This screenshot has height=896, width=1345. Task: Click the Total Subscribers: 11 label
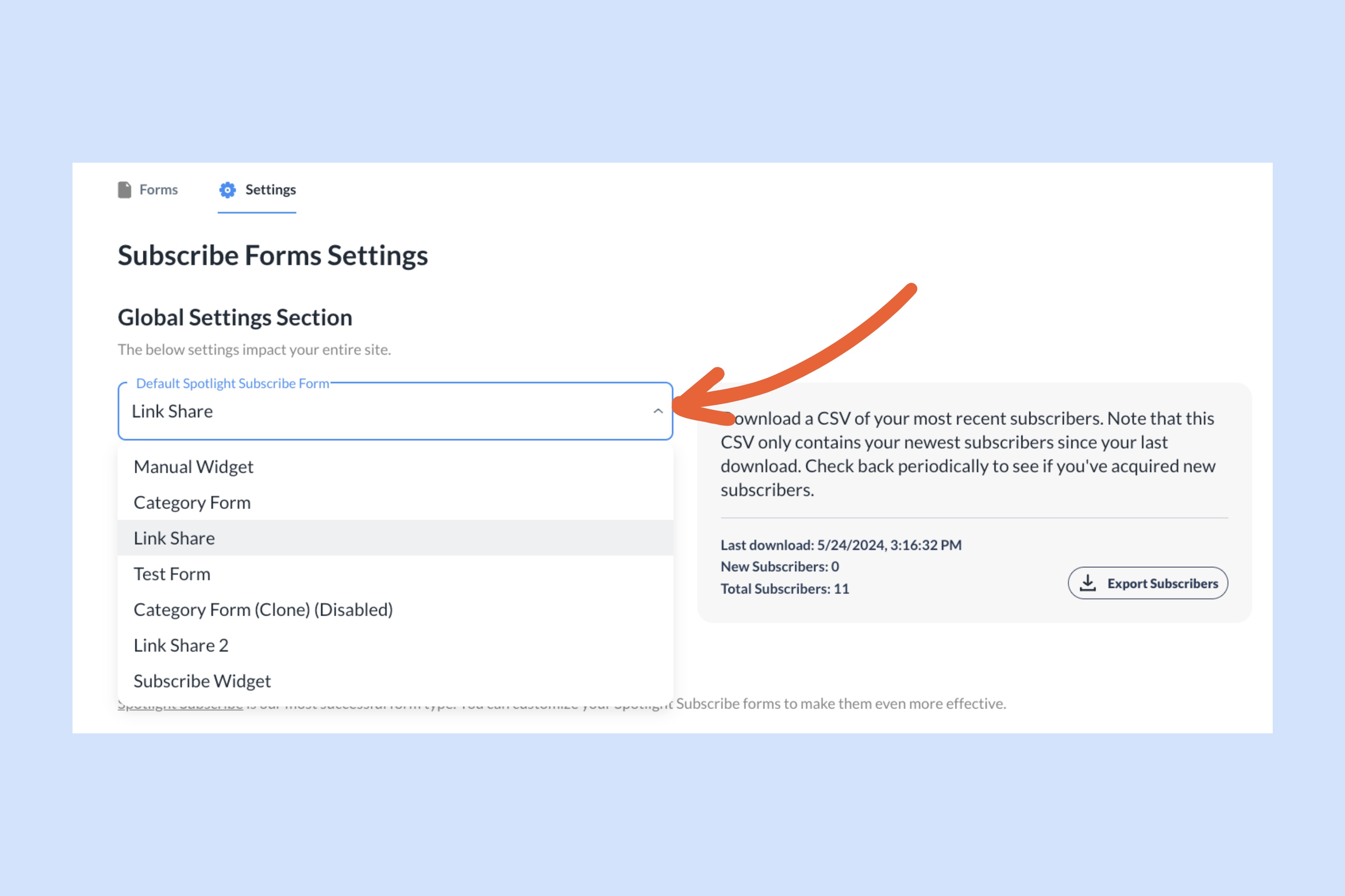784,588
